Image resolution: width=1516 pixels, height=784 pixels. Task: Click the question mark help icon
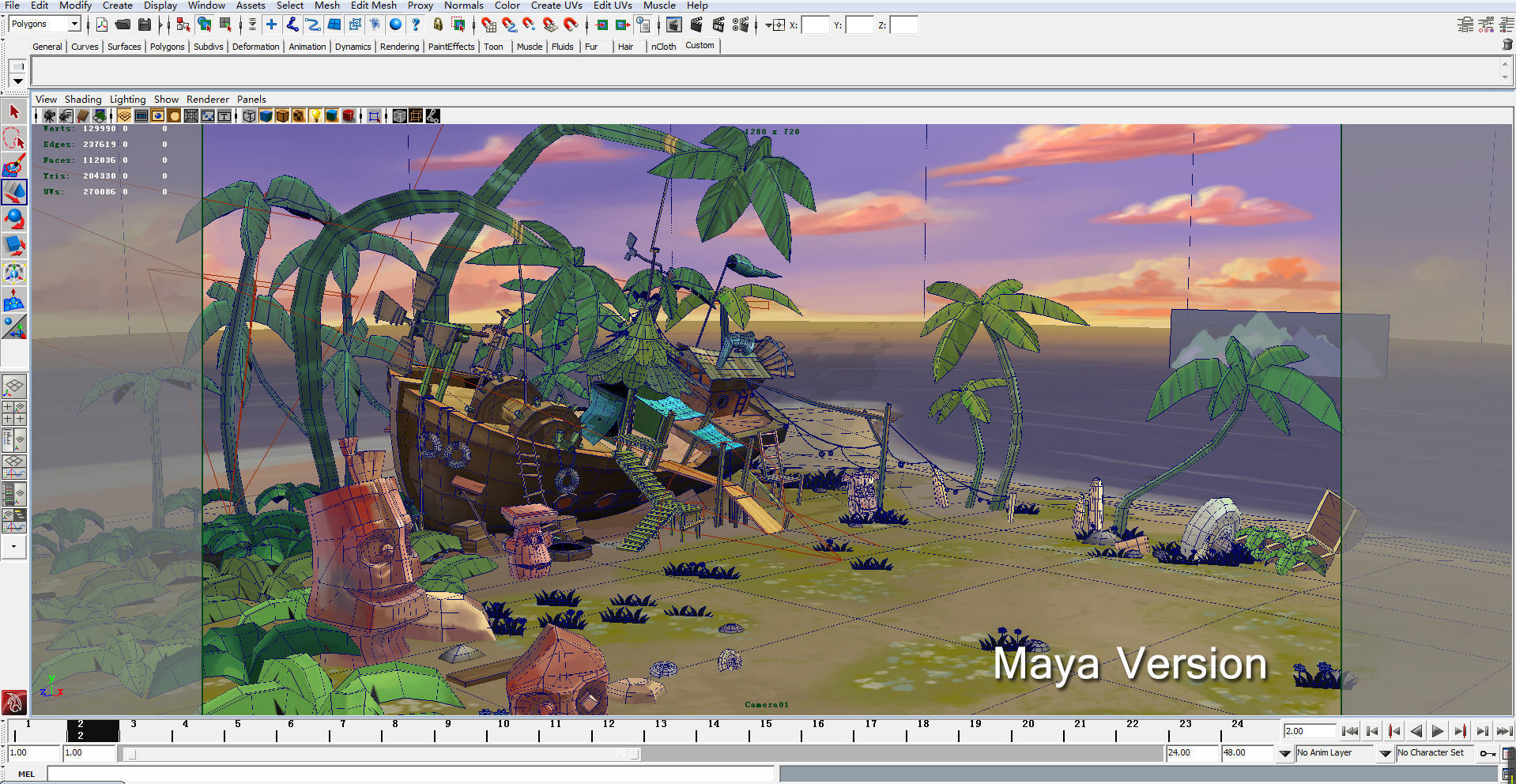pyautogui.click(x=416, y=24)
